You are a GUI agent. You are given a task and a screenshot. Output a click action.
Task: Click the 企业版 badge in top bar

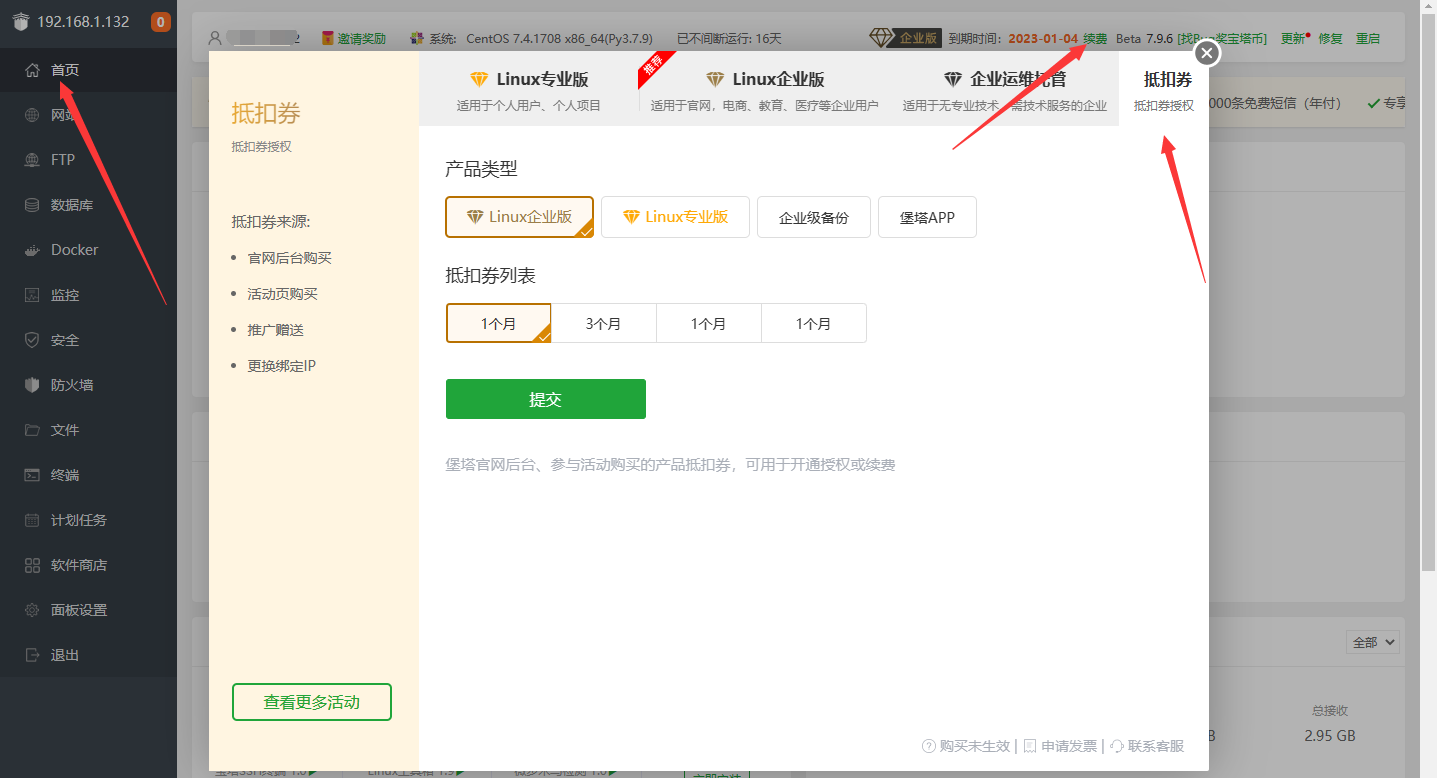pos(918,38)
